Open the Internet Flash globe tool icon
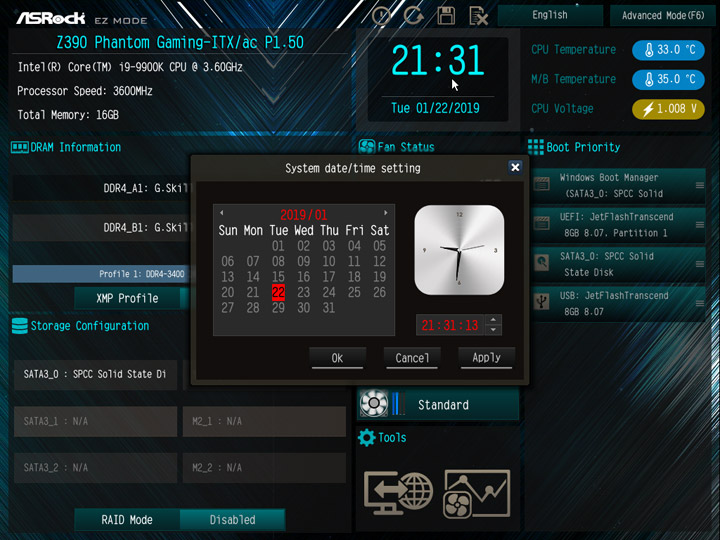The width and height of the screenshot is (720, 540). point(398,492)
